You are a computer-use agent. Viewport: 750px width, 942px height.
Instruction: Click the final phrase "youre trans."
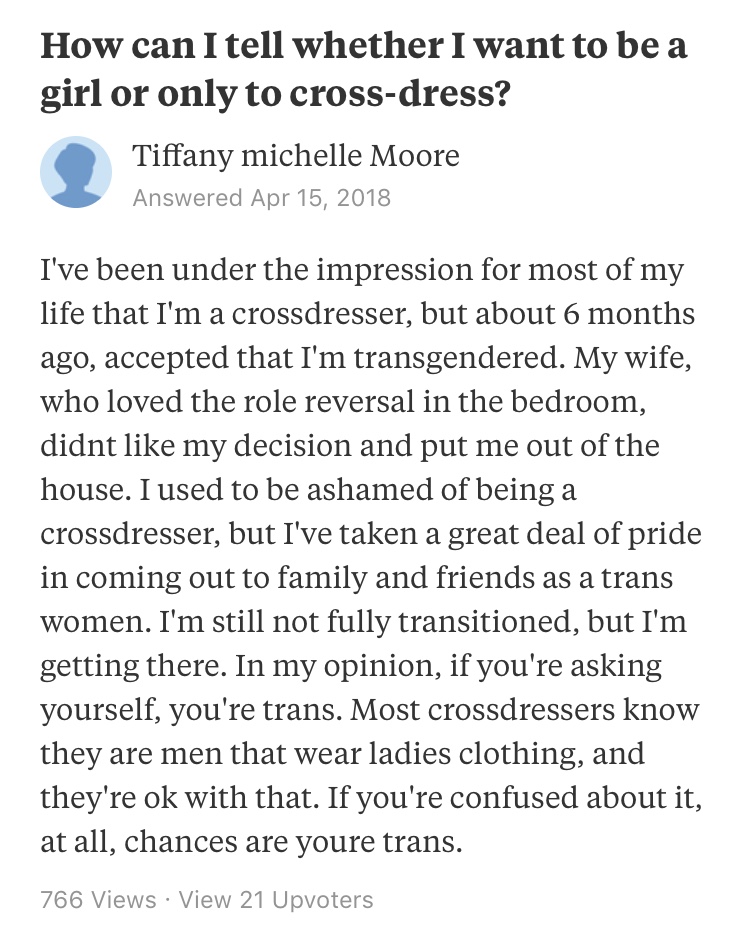[x=379, y=842]
